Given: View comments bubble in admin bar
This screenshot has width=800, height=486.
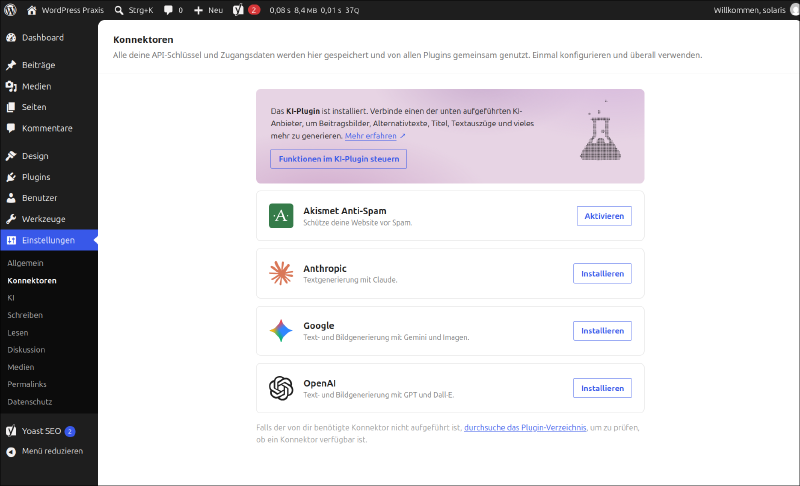Looking at the screenshot, I should coord(173,10).
